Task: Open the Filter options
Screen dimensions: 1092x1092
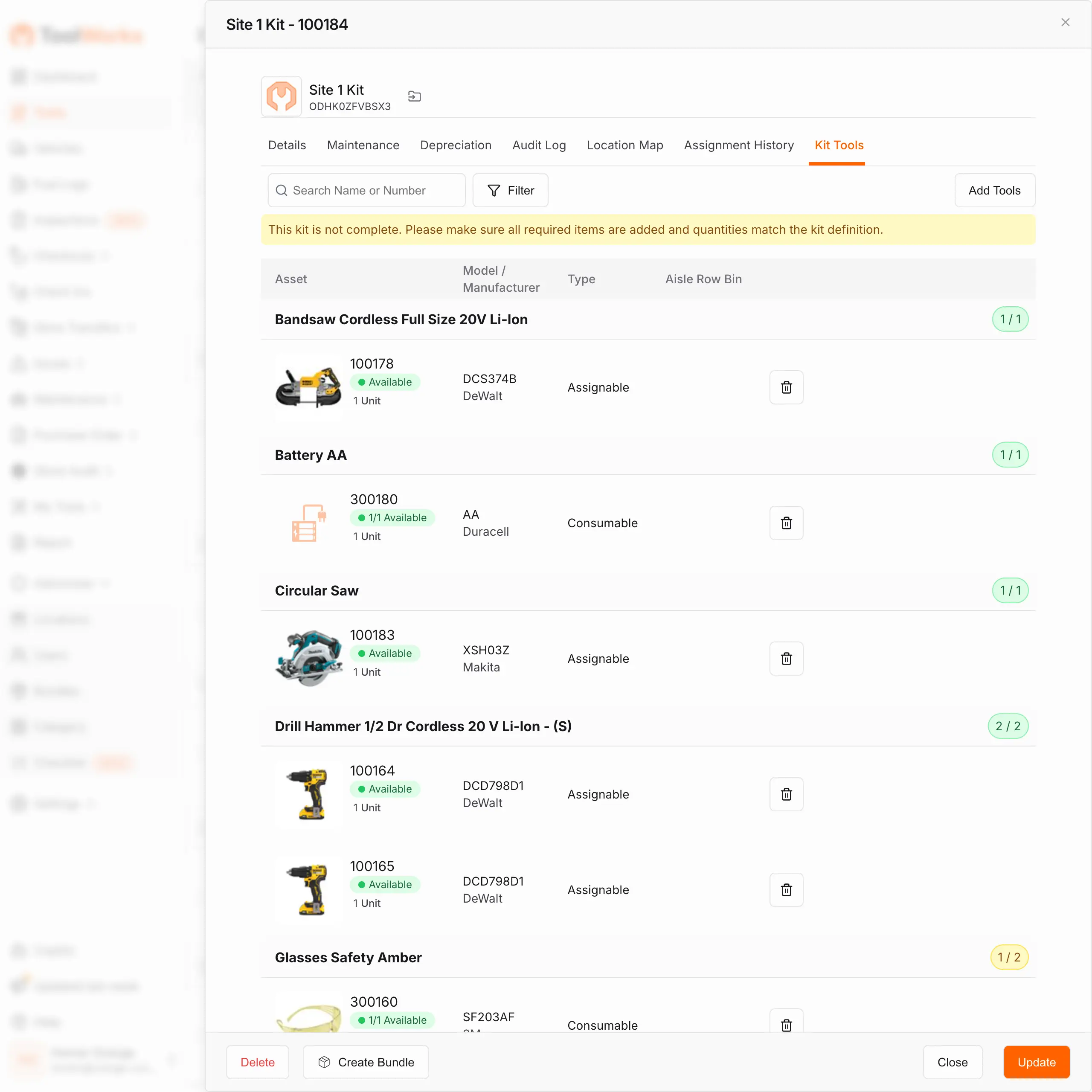Action: coord(511,191)
